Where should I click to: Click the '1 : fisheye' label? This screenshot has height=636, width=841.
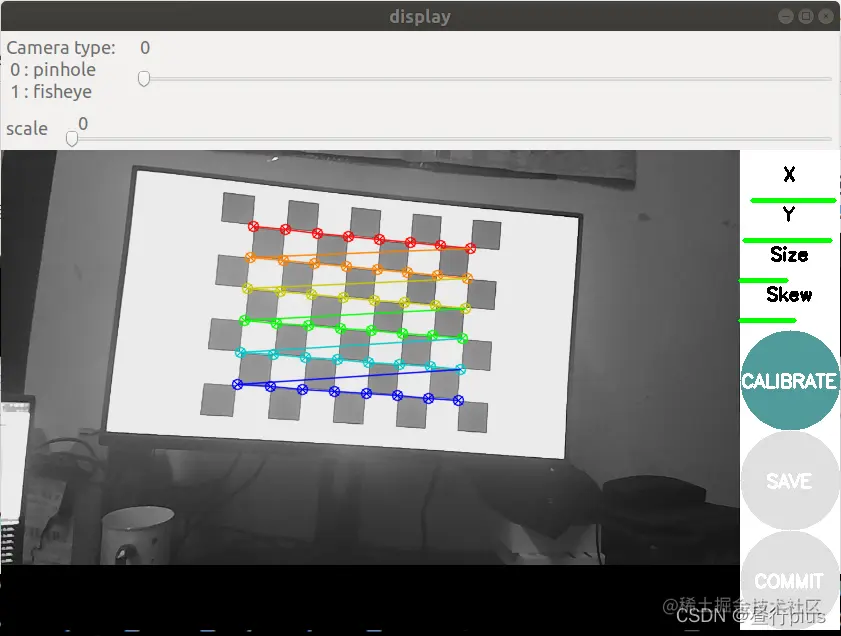[51, 92]
